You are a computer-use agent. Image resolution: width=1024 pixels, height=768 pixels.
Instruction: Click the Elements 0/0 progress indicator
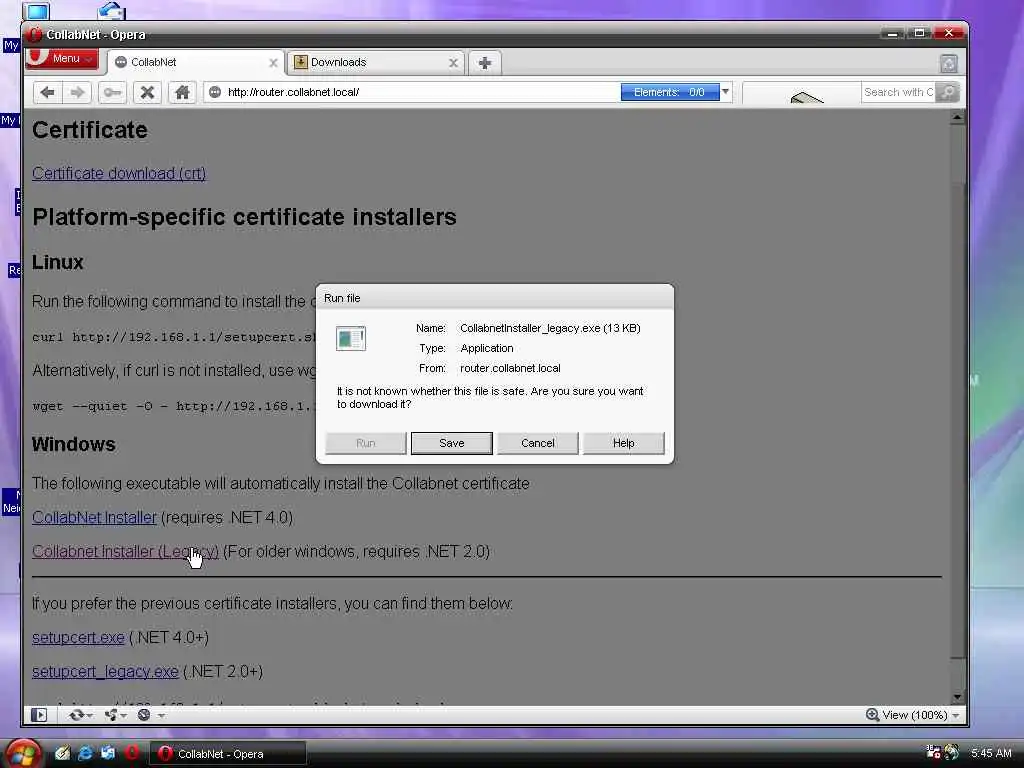tap(670, 92)
